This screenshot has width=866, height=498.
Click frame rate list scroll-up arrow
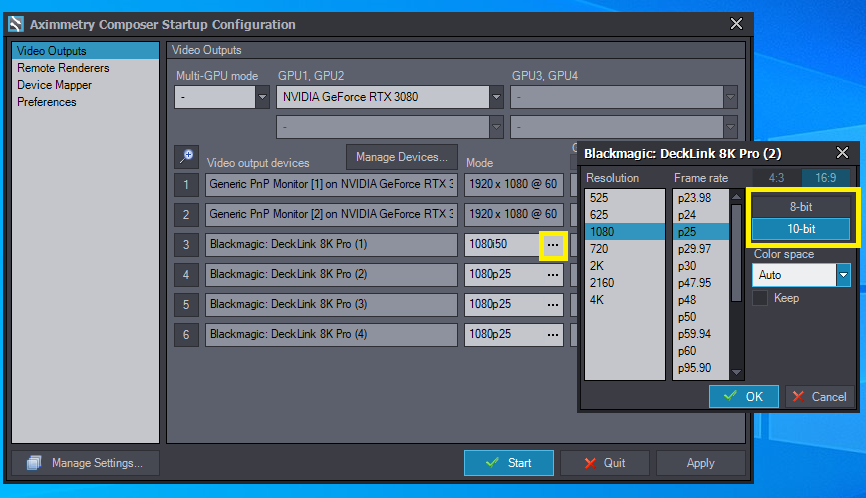tap(736, 197)
